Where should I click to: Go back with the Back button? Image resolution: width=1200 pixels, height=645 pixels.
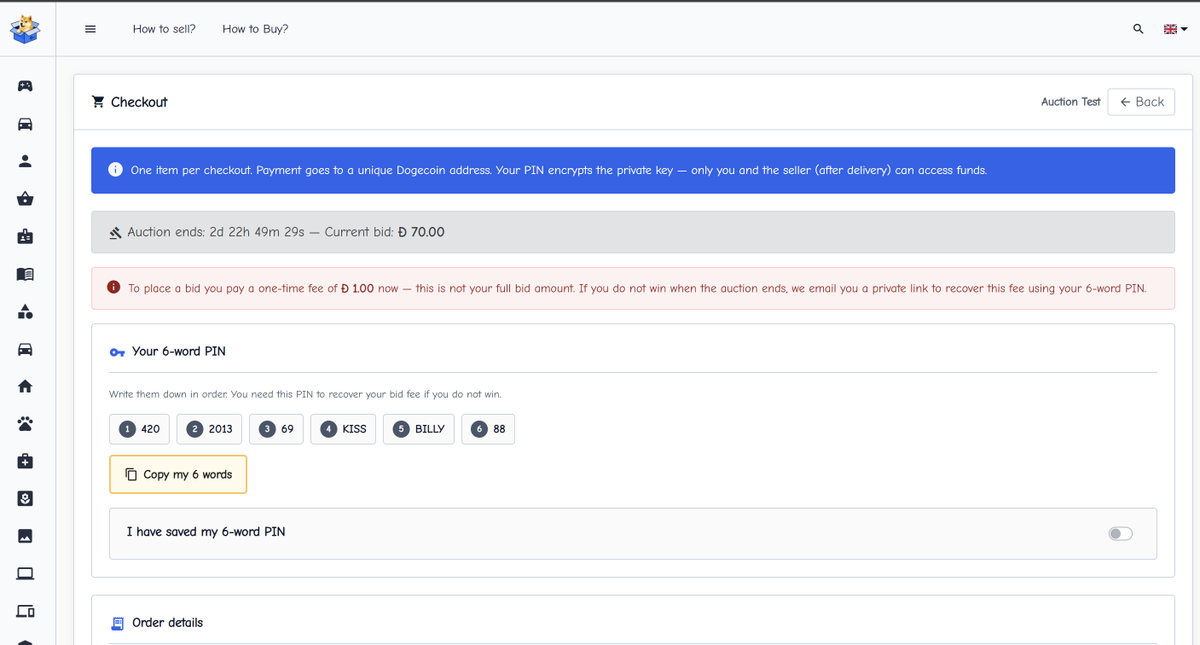click(x=1141, y=102)
